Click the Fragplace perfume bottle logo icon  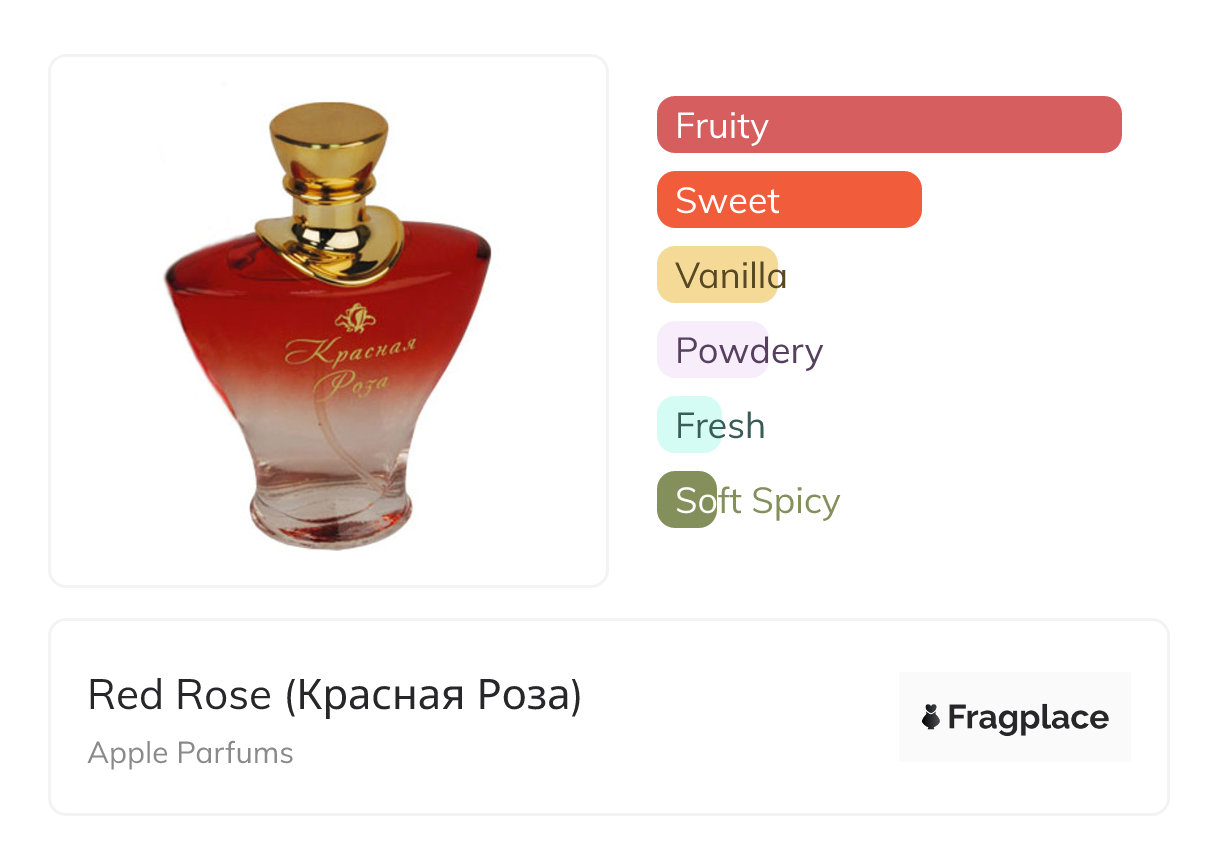[x=931, y=717]
